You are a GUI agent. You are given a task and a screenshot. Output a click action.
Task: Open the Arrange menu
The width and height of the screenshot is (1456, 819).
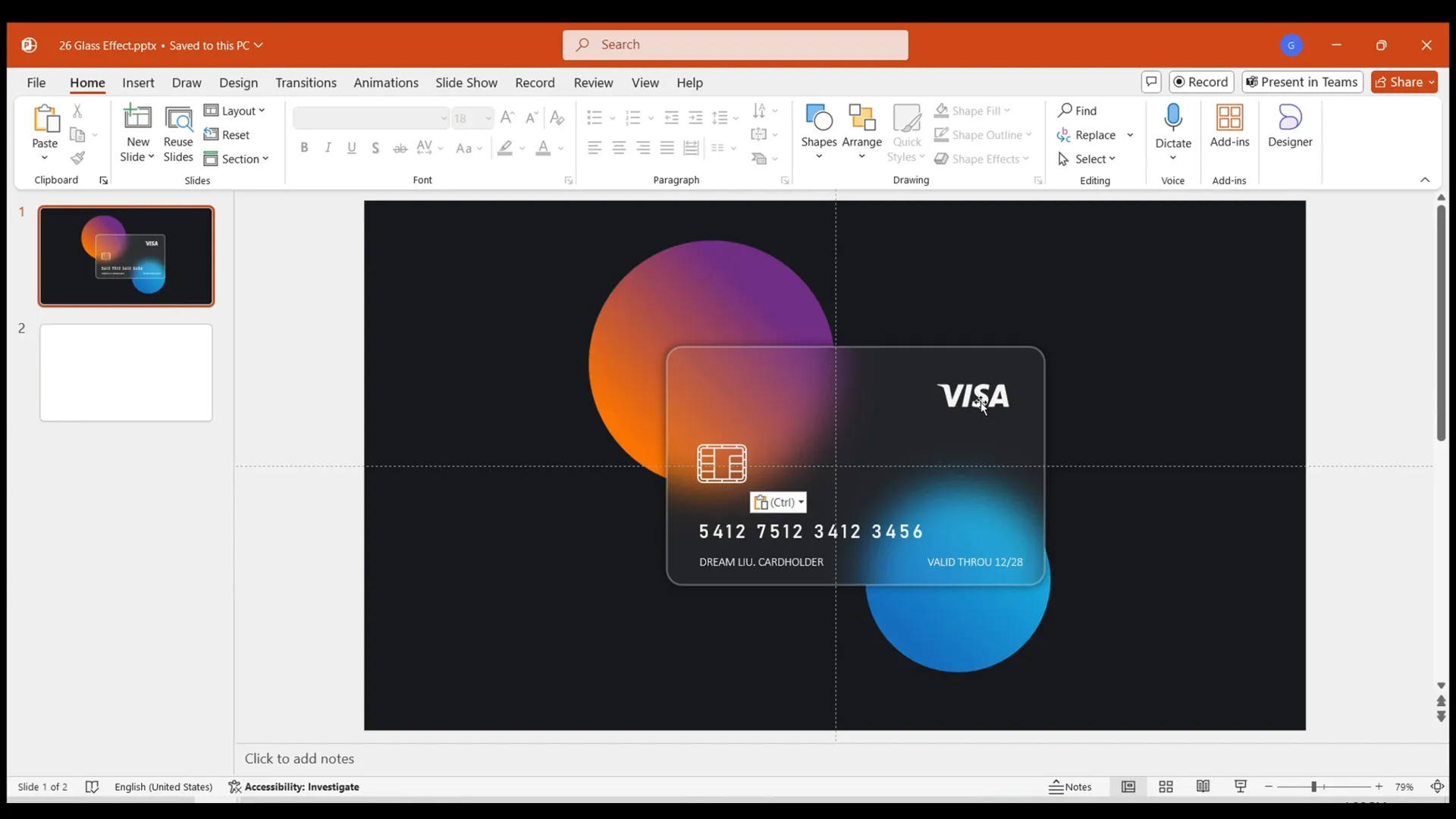click(x=862, y=132)
